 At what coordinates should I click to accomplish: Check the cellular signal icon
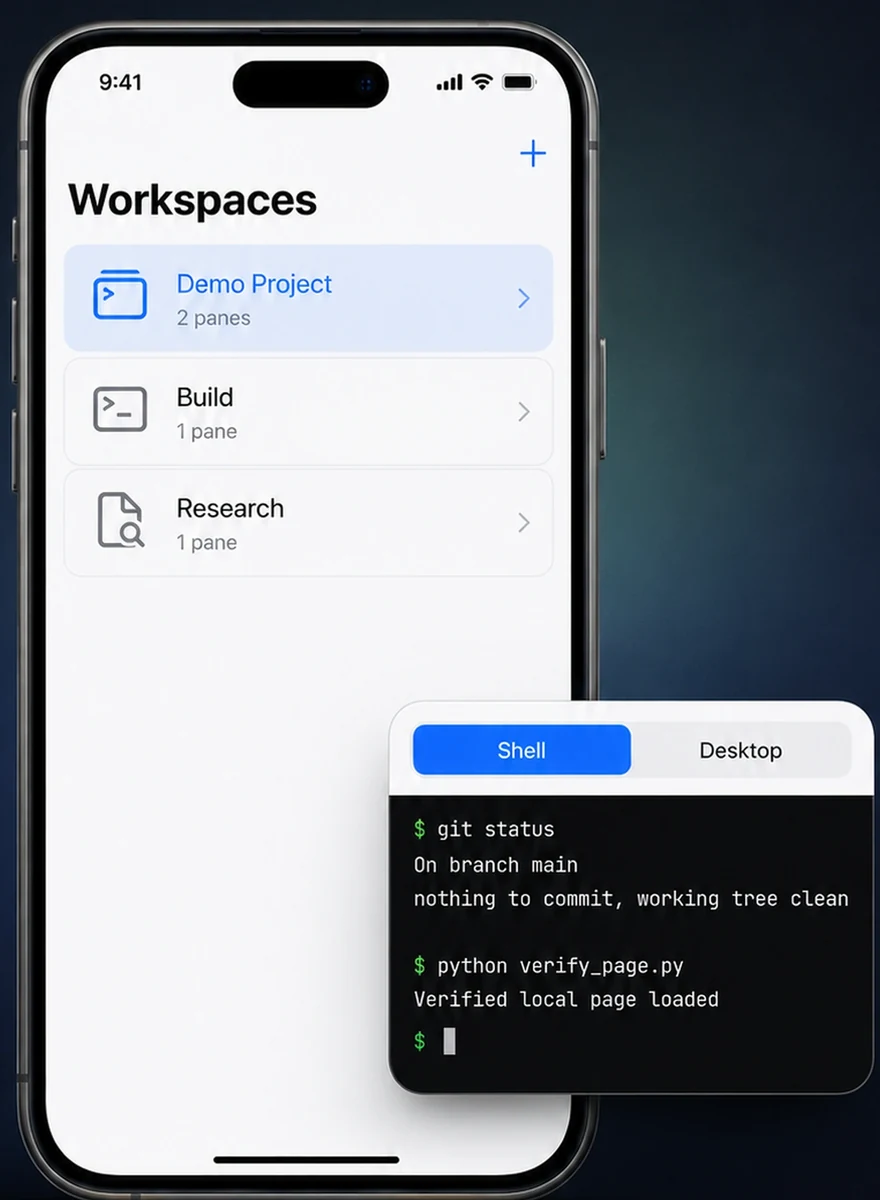(x=450, y=83)
